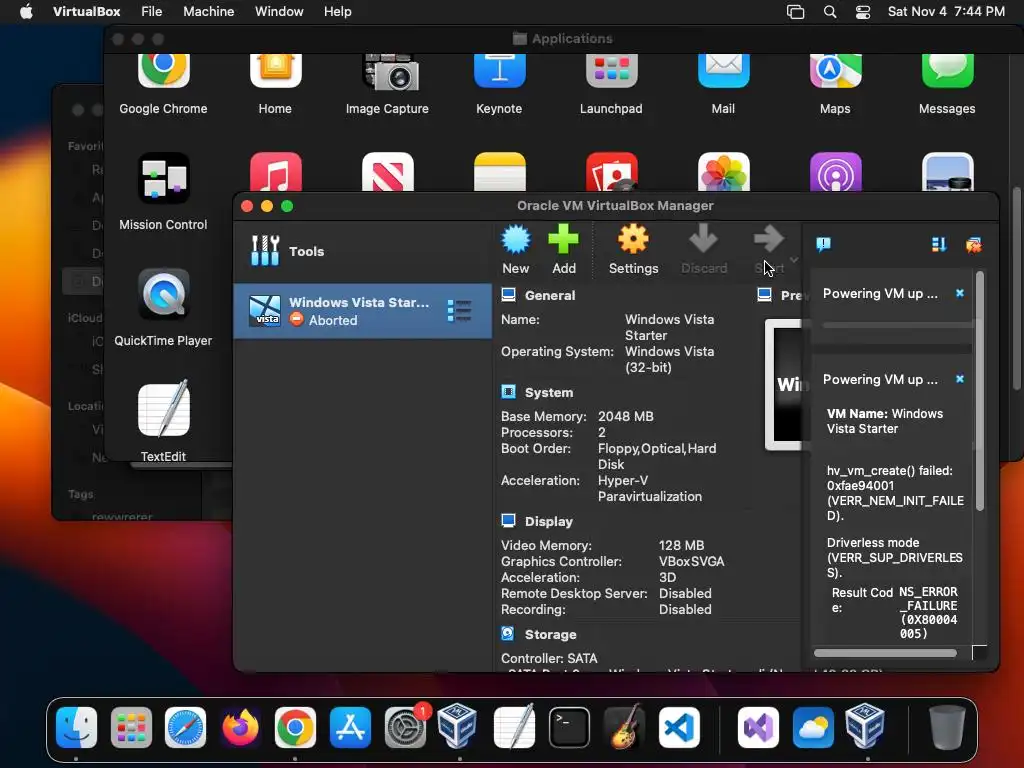Click the notification center warning icon

pos(823,244)
